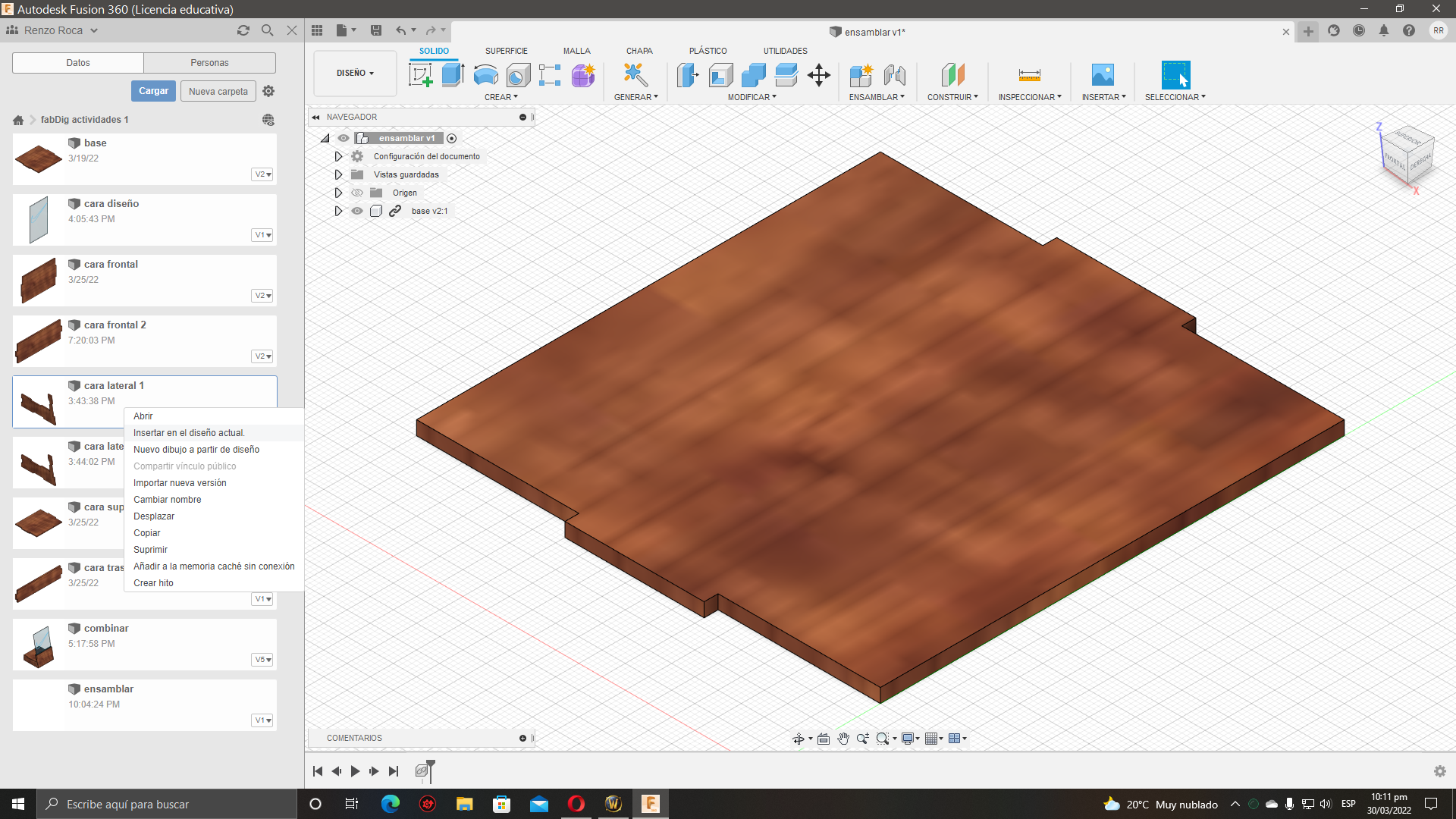
Task: Click the Nueva carpeta button
Action: point(218,91)
